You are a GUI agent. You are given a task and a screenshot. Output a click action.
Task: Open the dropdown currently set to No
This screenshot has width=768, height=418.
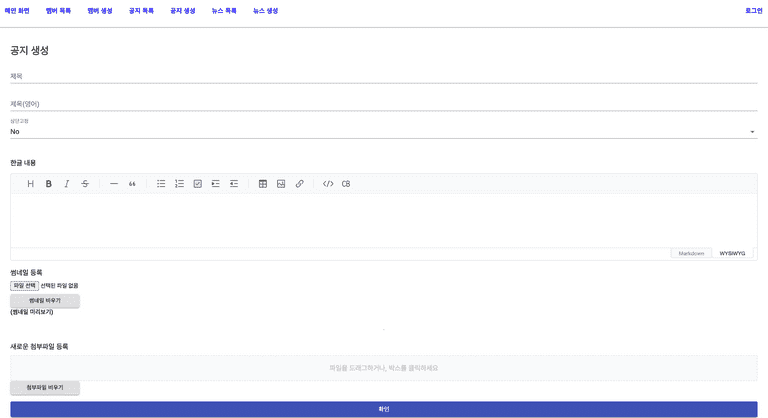[384, 131]
